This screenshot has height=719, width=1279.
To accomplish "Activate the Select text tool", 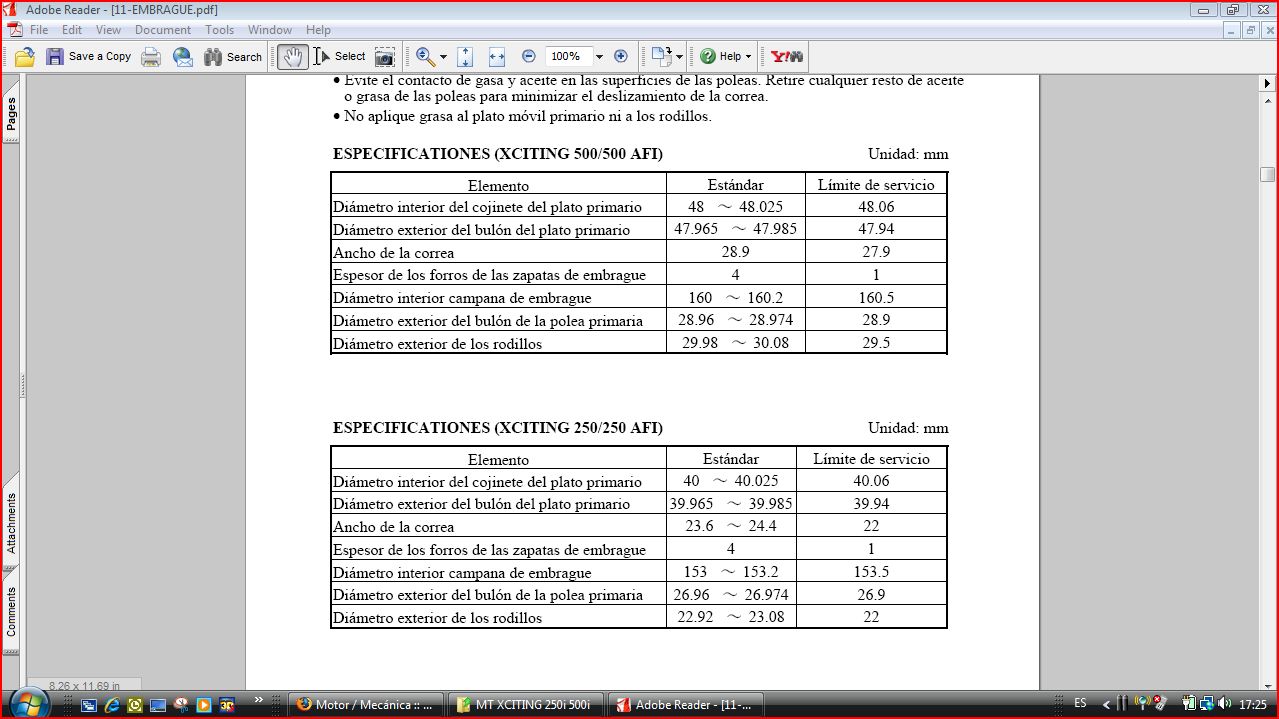I will pos(340,57).
